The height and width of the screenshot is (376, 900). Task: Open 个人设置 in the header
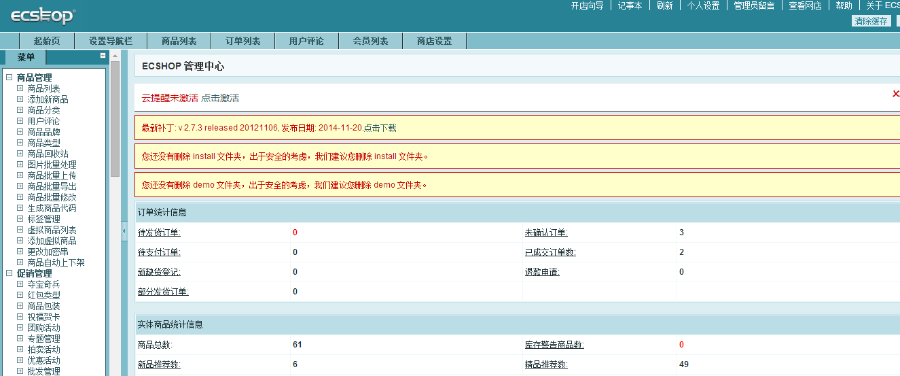pos(703,6)
